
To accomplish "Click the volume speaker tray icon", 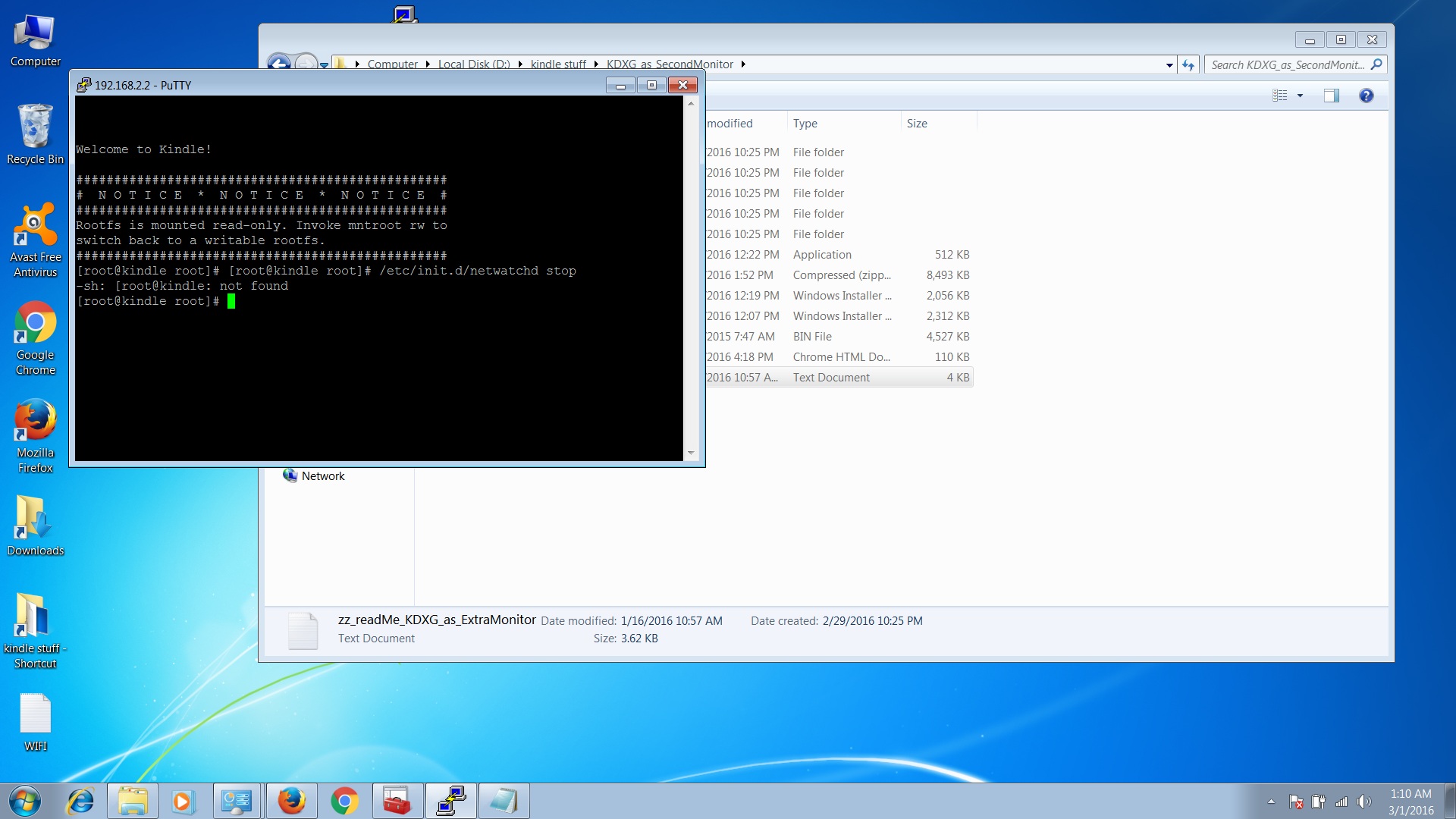I will click(x=1363, y=802).
